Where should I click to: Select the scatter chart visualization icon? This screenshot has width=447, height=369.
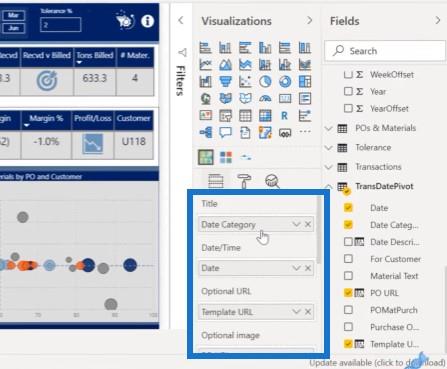pos(245,82)
